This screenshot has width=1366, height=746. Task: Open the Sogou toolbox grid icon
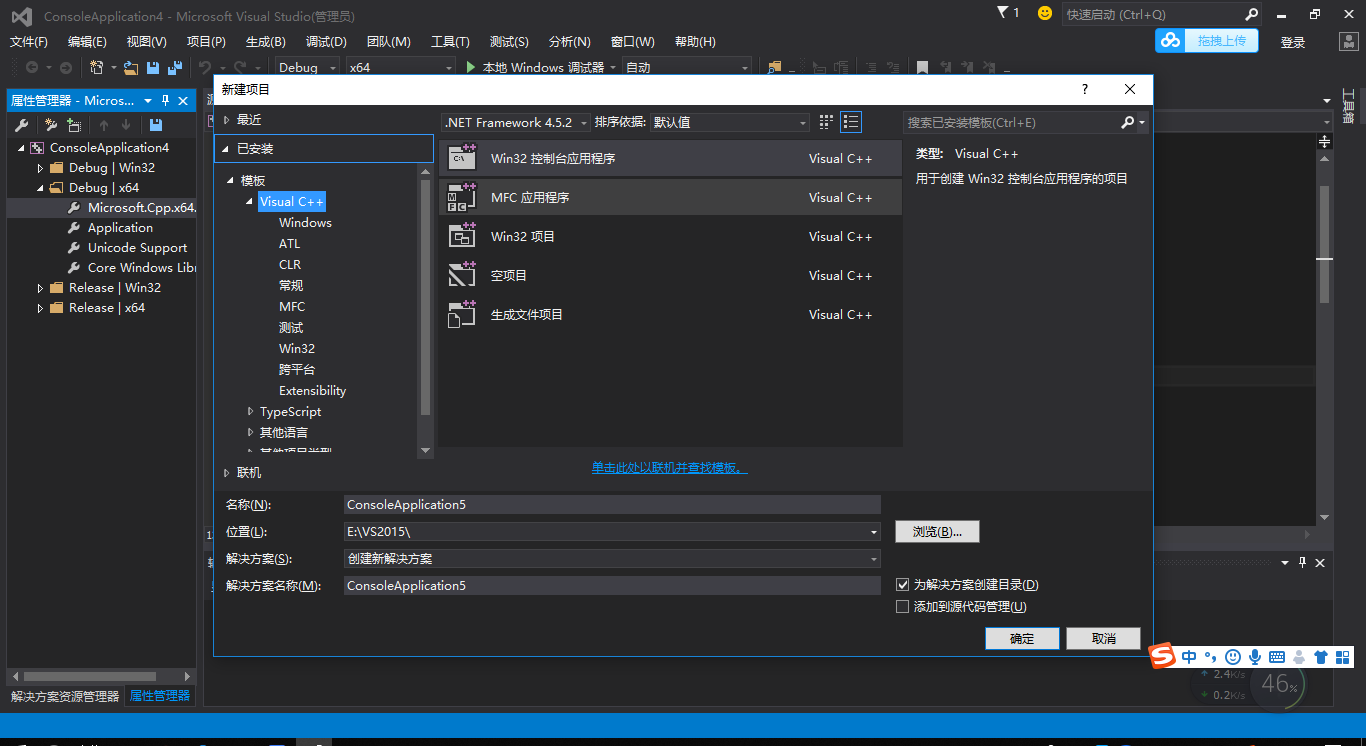[1342, 657]
